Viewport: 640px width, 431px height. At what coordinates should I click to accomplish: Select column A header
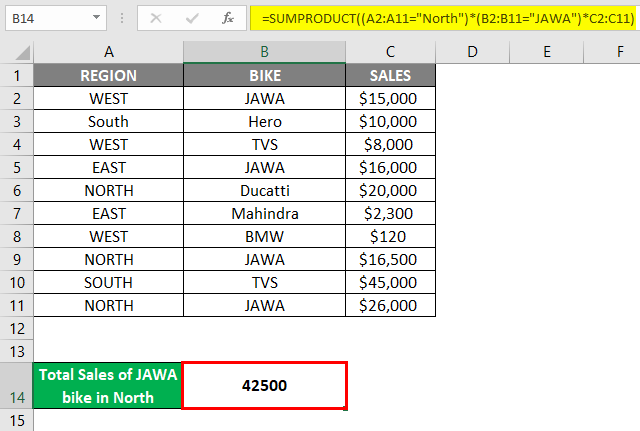pyautogui.click(x=108, y=51)
